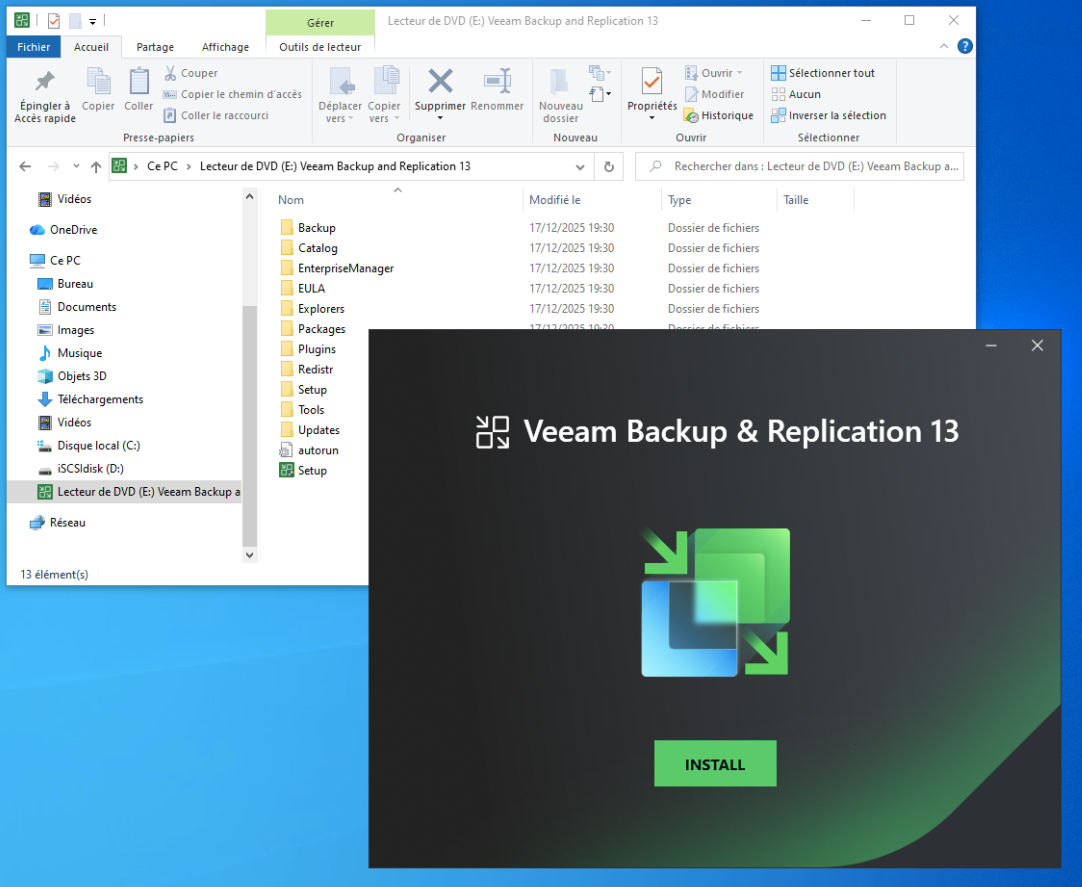
Task: Open the Setup application file
Action: pos(312,470)
